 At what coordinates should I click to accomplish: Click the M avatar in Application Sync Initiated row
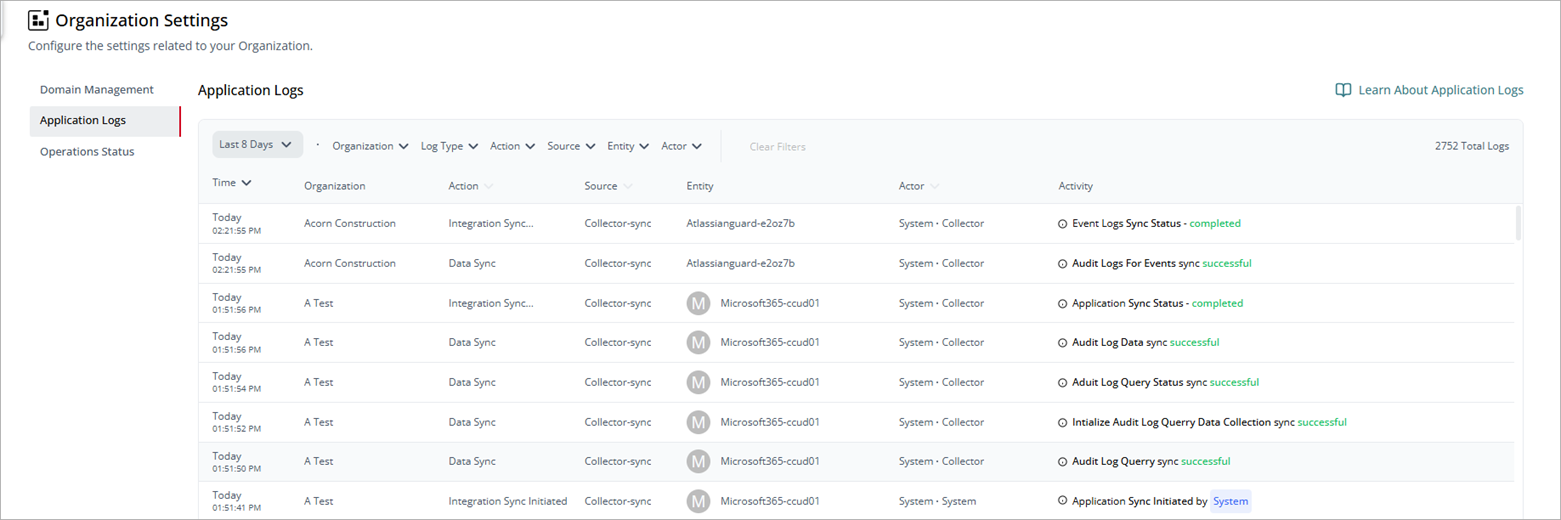(x=699, y=501)
